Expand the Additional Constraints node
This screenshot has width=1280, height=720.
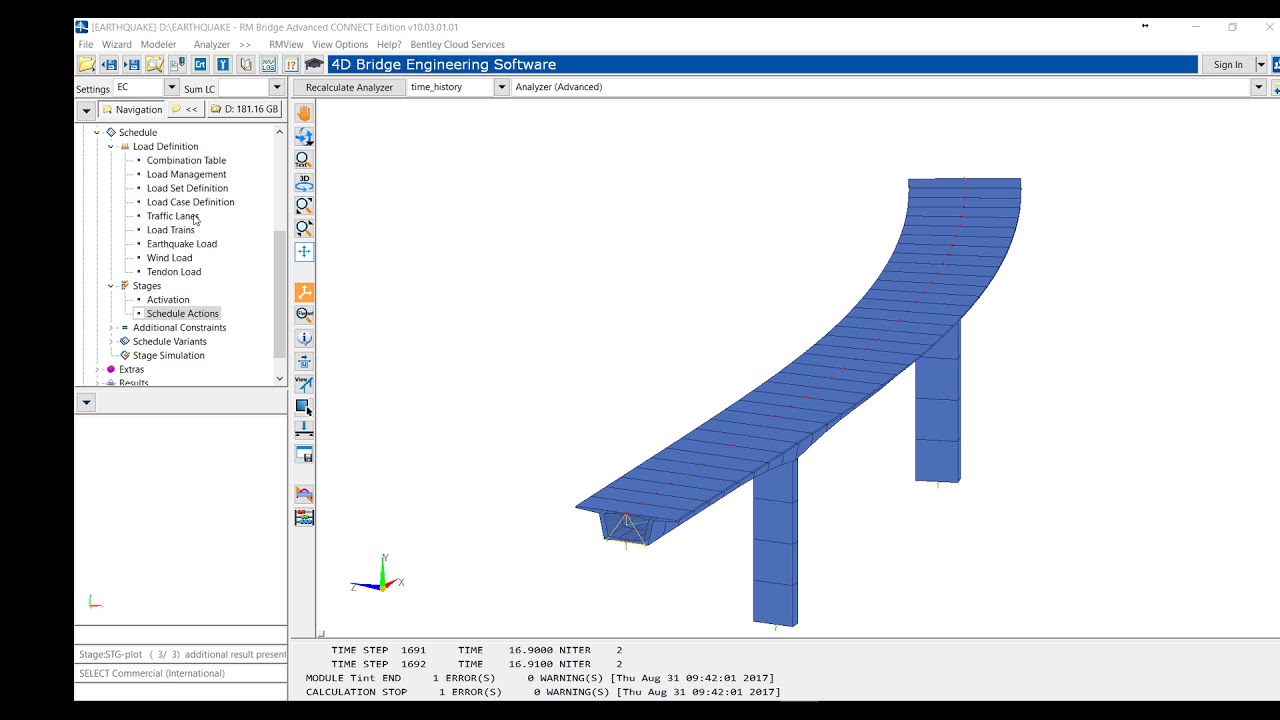pyautogui.click(x=111, y=328)
